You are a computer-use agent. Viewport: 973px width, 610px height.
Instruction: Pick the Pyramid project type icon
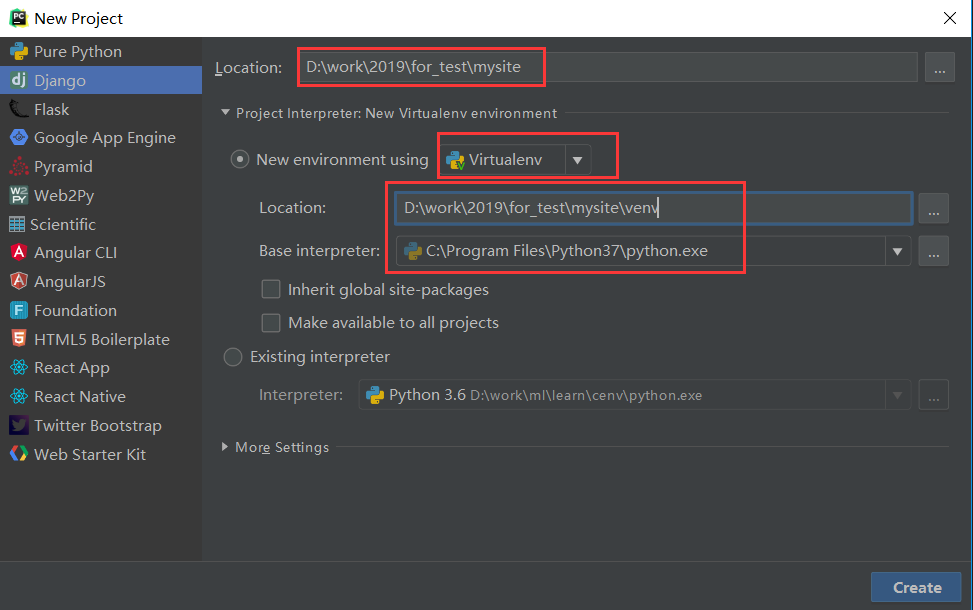18,167
